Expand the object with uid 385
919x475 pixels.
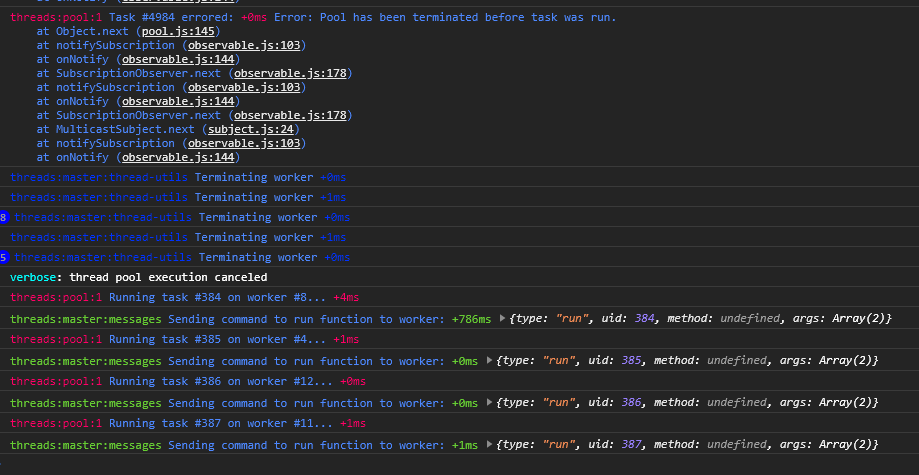pos(489,360)
